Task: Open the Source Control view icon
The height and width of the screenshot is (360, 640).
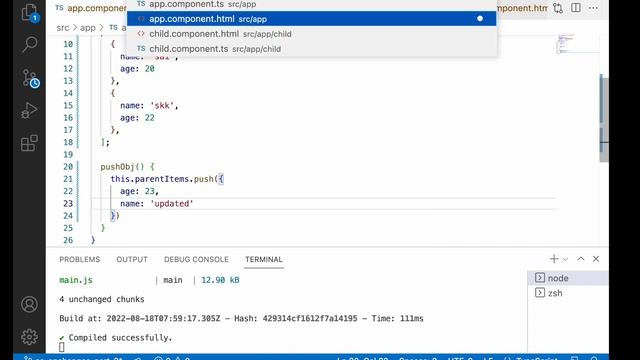Action: pyautogui.click(x=30, y=78)
